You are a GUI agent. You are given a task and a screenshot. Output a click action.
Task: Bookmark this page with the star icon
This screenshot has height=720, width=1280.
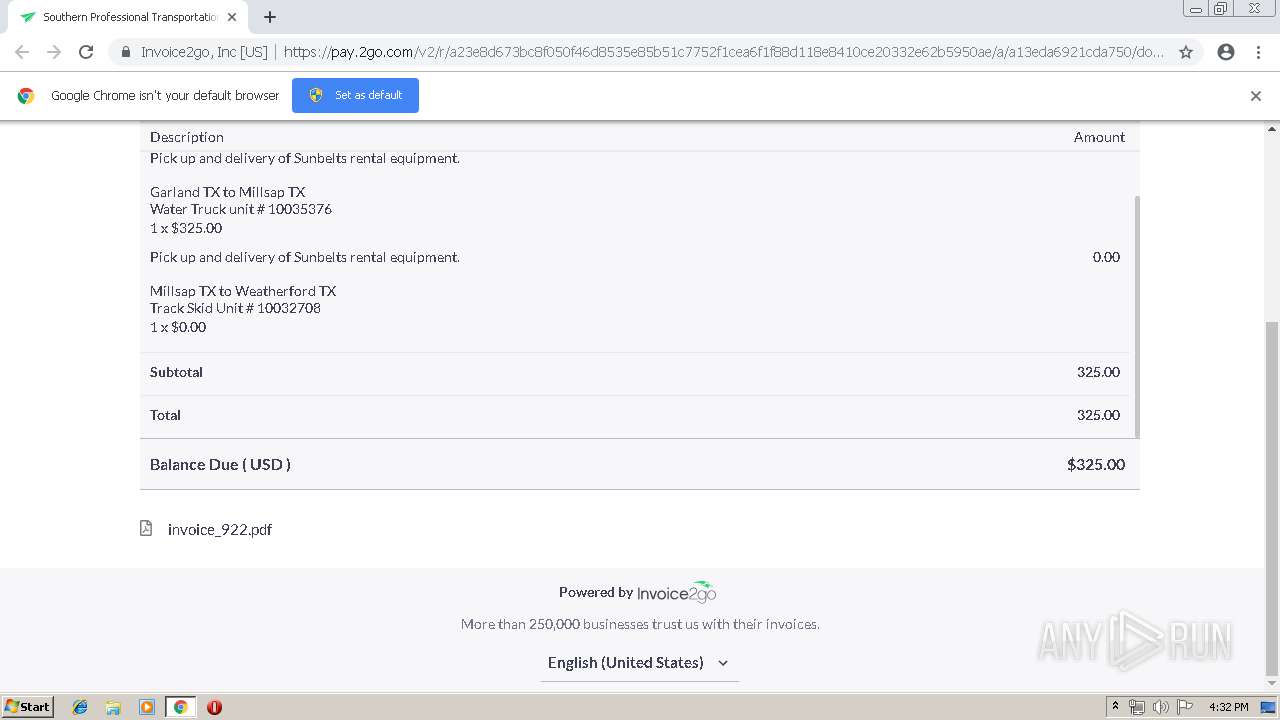(1186, 52)
